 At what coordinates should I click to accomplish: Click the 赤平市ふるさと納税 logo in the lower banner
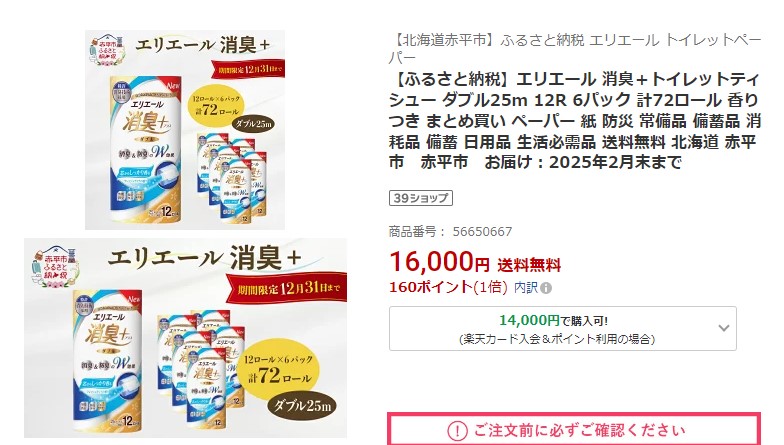[x=55, y=268]
